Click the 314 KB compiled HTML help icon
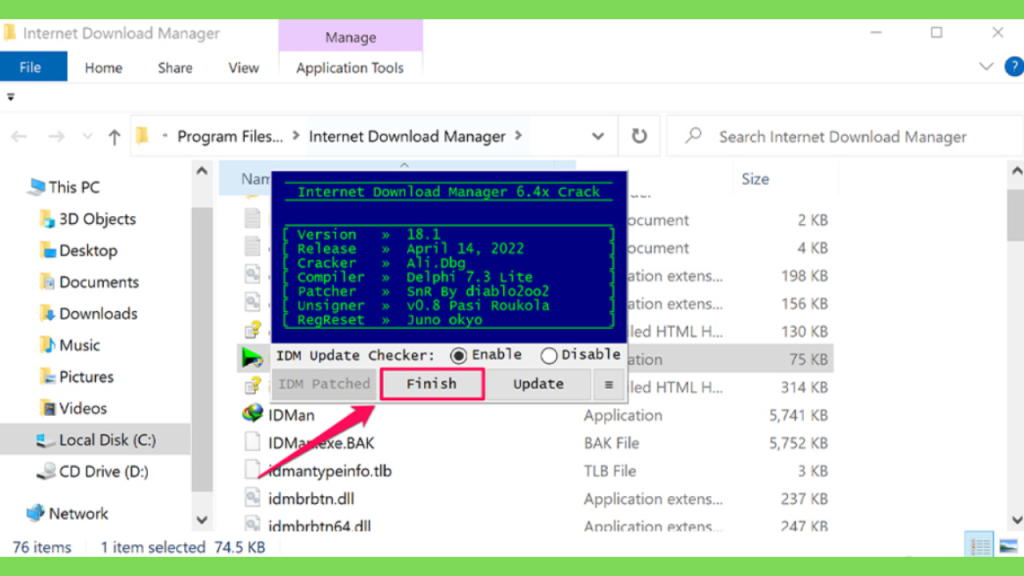The height and width of the screenshot is (576, 1024). [x=253, y=386]
